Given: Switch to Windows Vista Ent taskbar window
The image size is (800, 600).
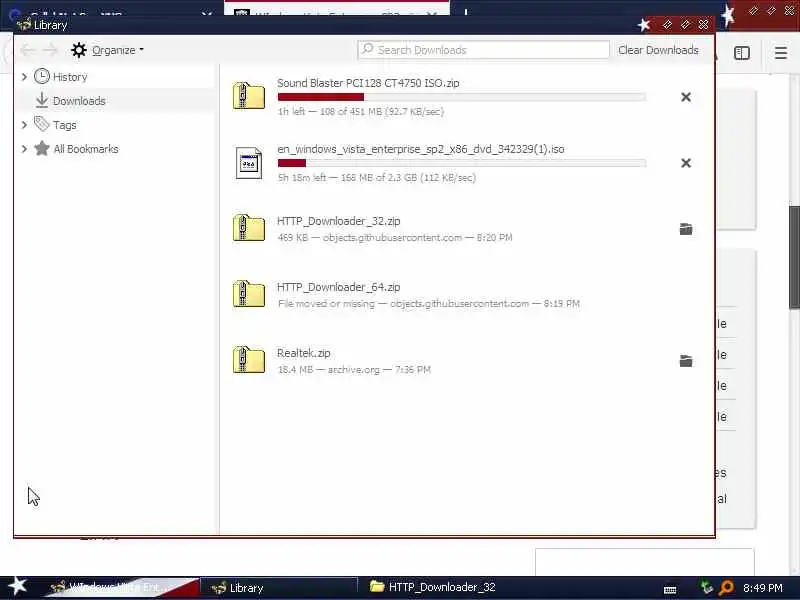Looking at the screenshot, I should point(122,588).
